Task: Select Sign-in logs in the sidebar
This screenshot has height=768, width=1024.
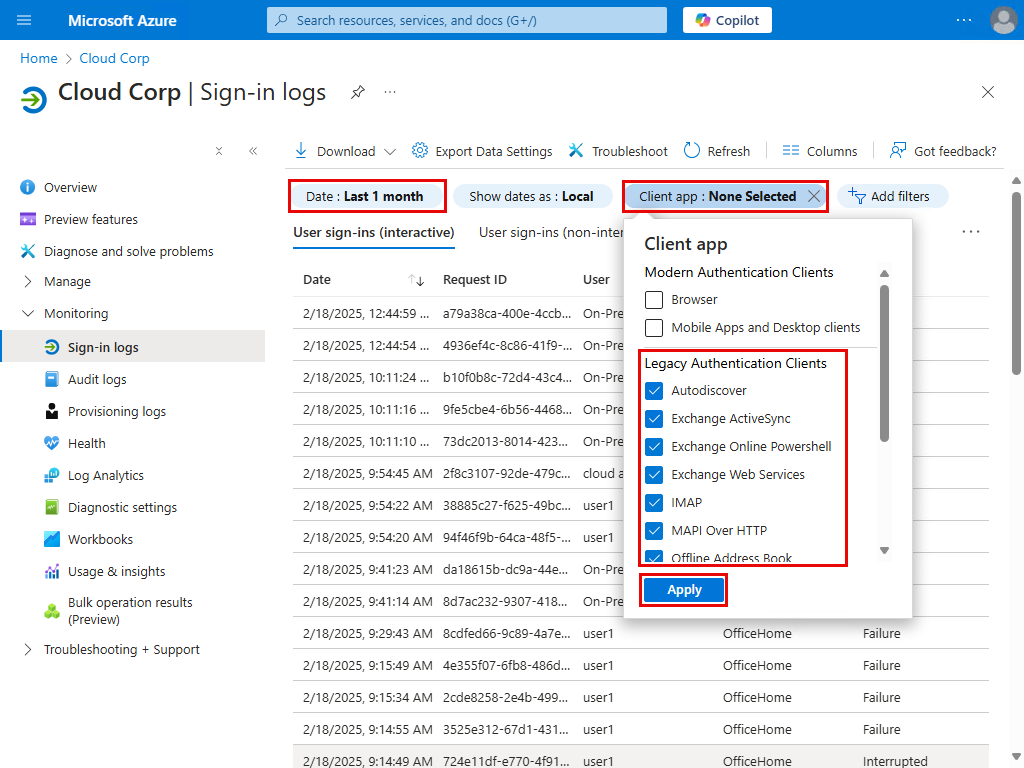Action: pos(133,347)
